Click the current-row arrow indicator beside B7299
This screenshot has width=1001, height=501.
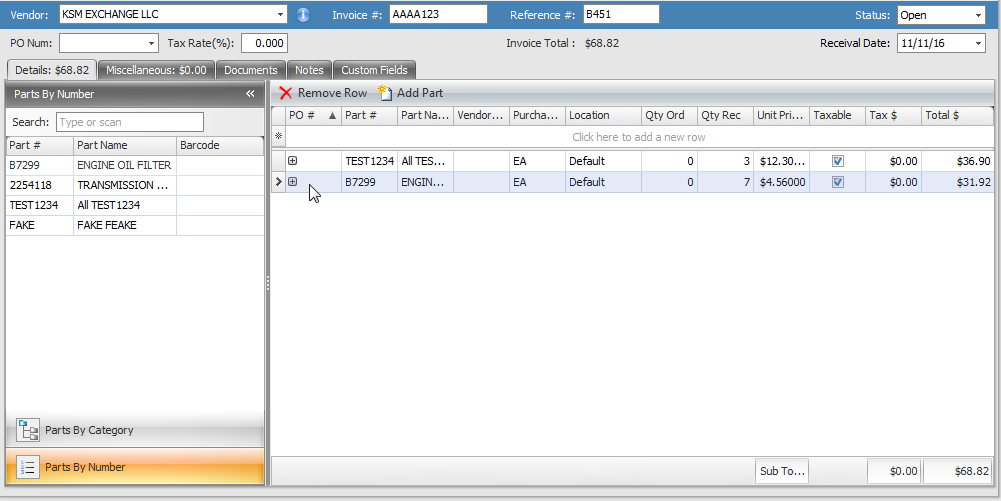pyautogui.click(x=278, y=182)
